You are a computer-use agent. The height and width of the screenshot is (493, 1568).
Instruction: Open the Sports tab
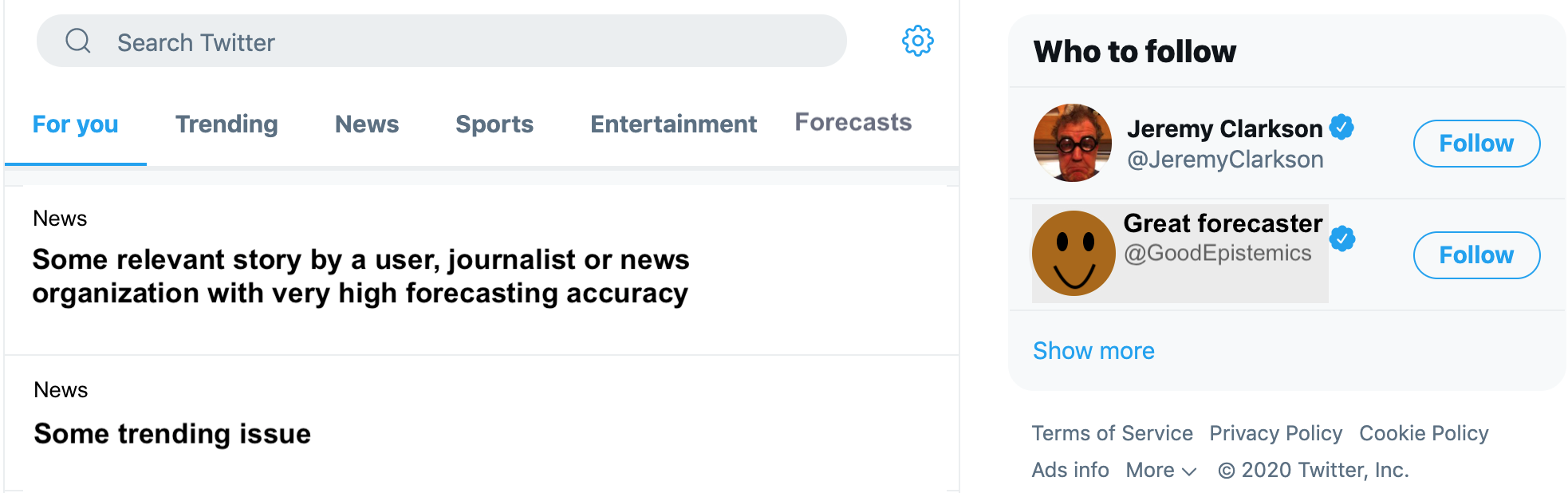(x=494, y=124)
